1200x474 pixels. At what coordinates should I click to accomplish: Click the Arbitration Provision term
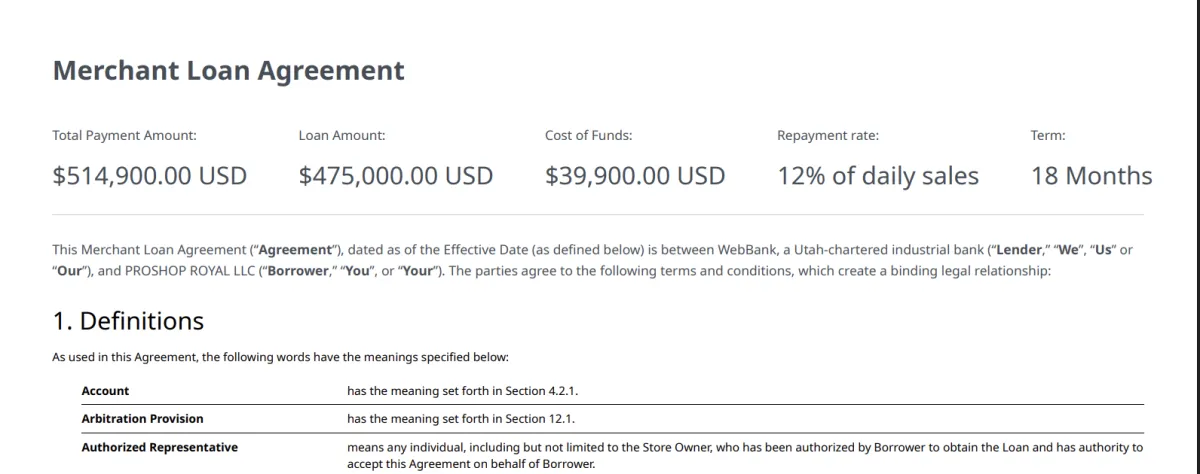pos(142,418)
